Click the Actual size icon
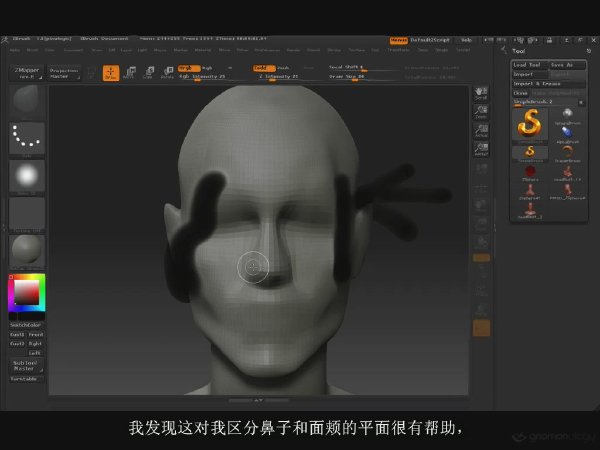This screenshot has width=600, height=450. tap(481, 130)
